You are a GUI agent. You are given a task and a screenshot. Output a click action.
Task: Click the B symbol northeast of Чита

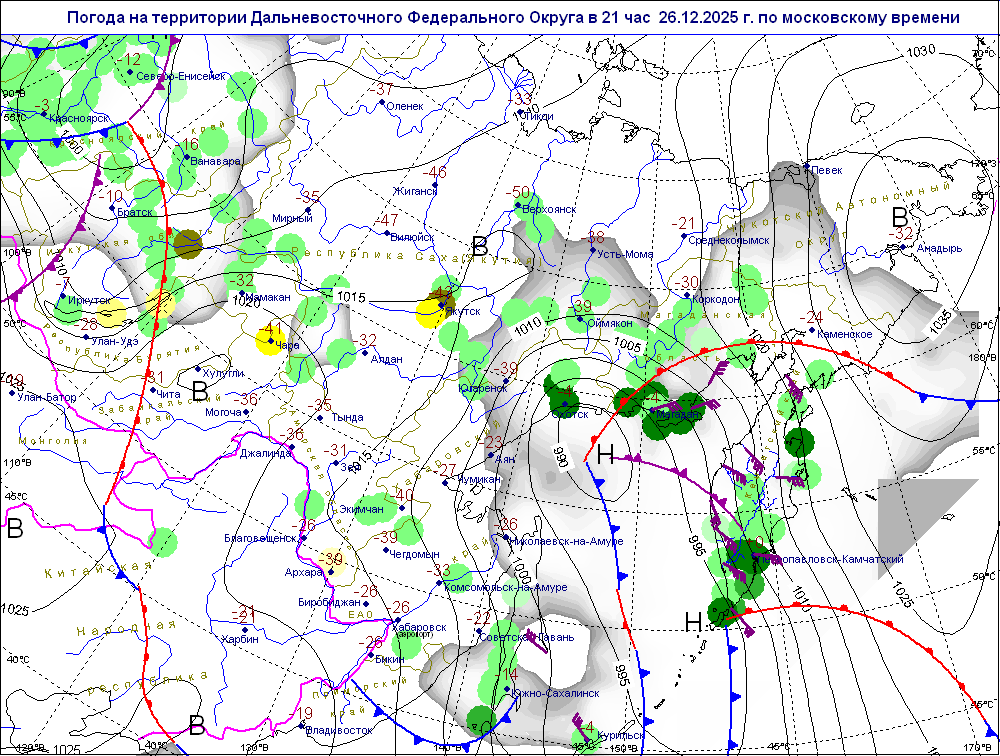tap(200, 388)
